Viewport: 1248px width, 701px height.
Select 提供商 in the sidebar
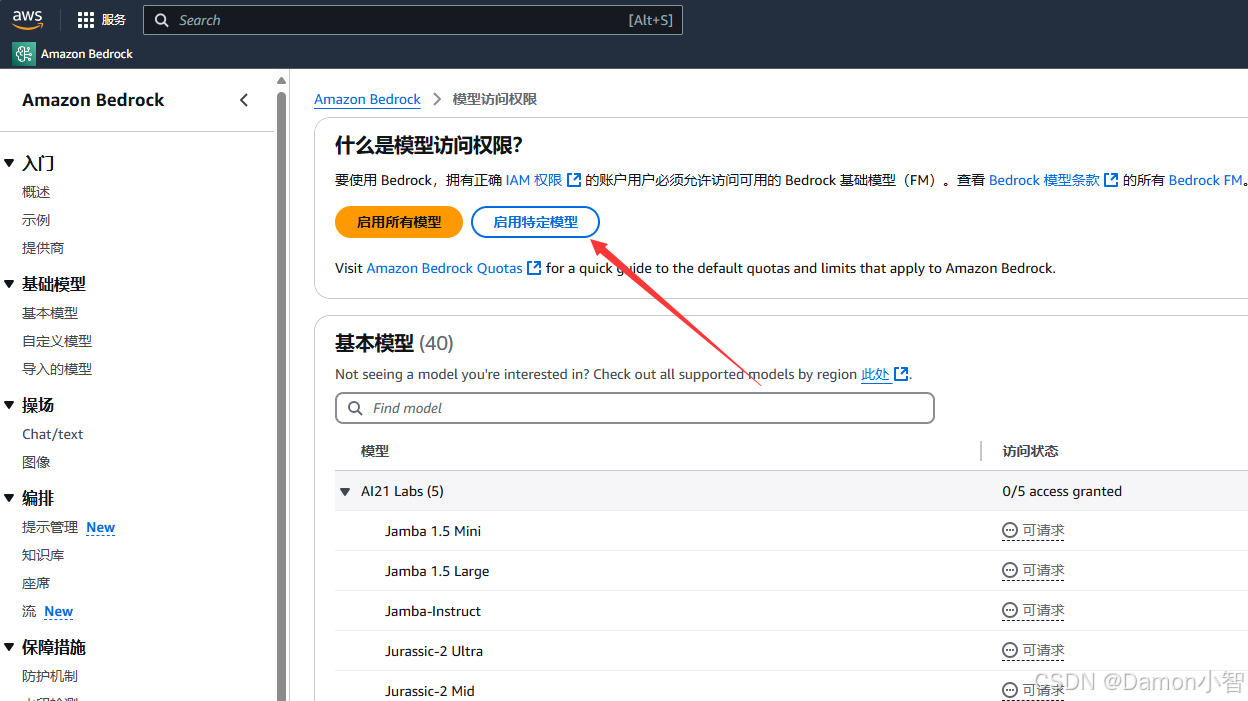pos(43,248)
